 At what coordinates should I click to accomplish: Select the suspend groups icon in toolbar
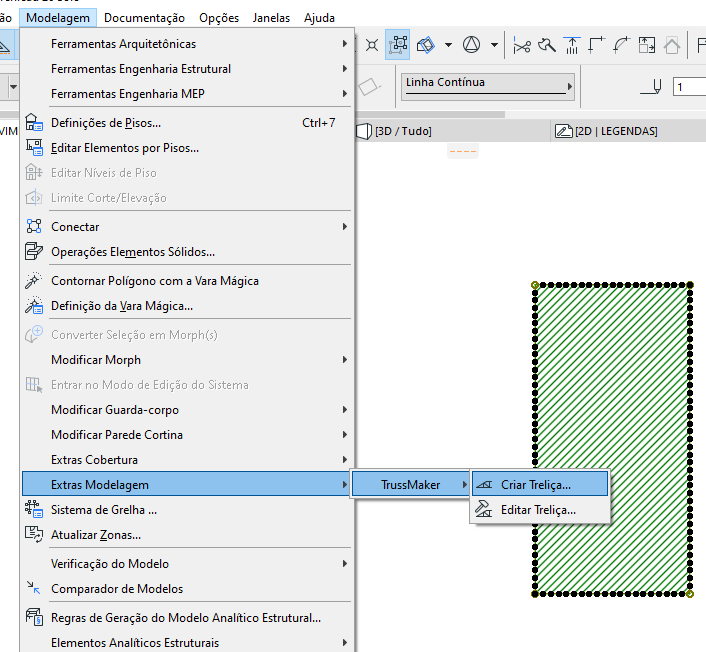click(x=398, y=45)
